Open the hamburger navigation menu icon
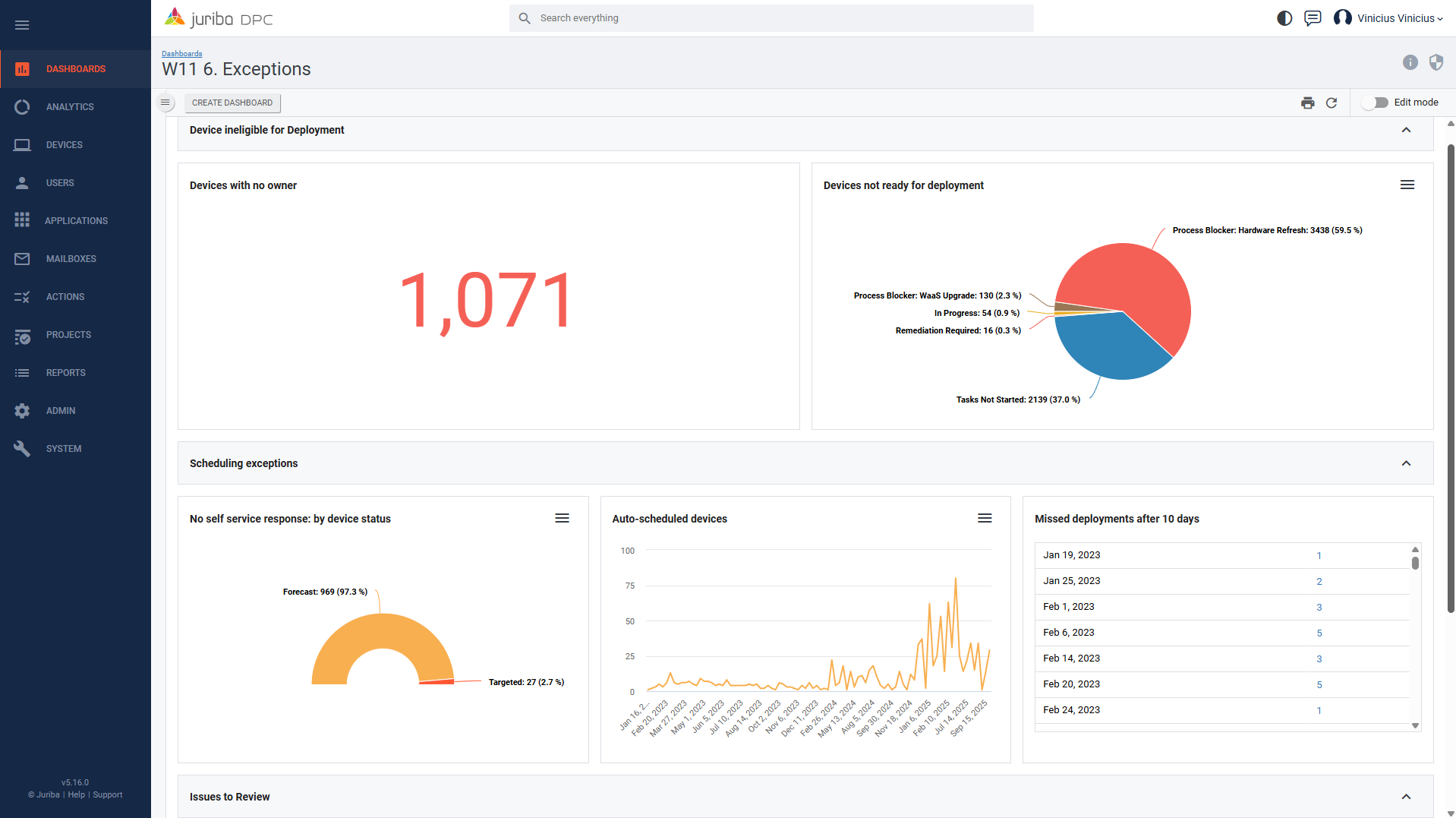 pos(22,25)
